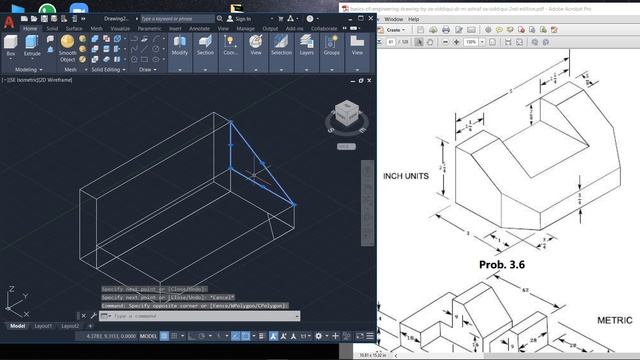Click the AutoCAD application menu logo
640x360 pixels.
tap(9, 22)
